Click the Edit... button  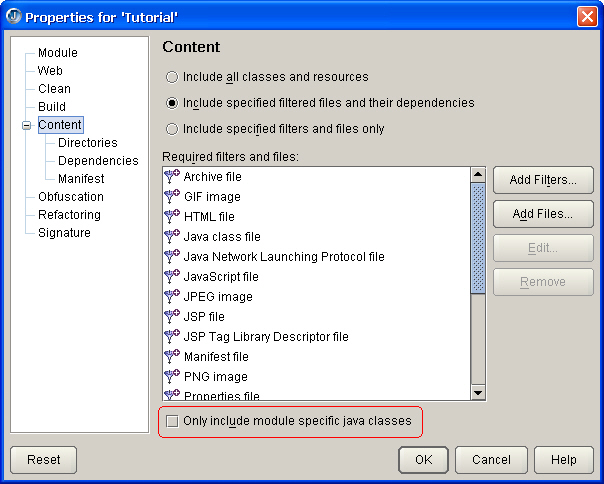[x=543, y=248]
